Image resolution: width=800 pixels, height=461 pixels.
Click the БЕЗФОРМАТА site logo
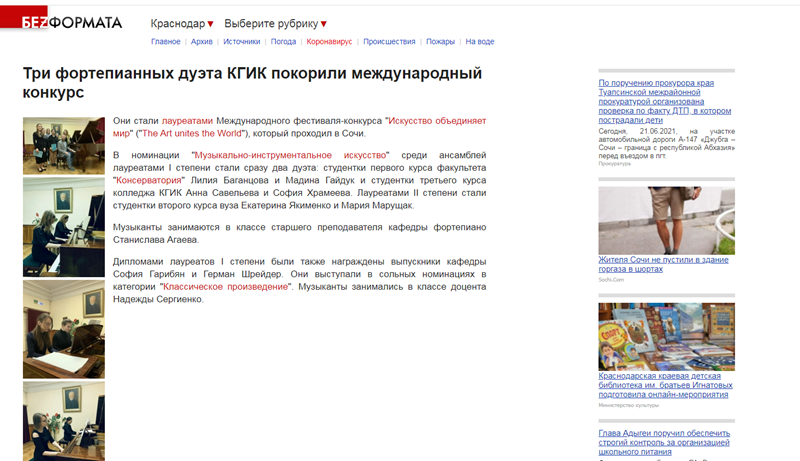(71, 22)
